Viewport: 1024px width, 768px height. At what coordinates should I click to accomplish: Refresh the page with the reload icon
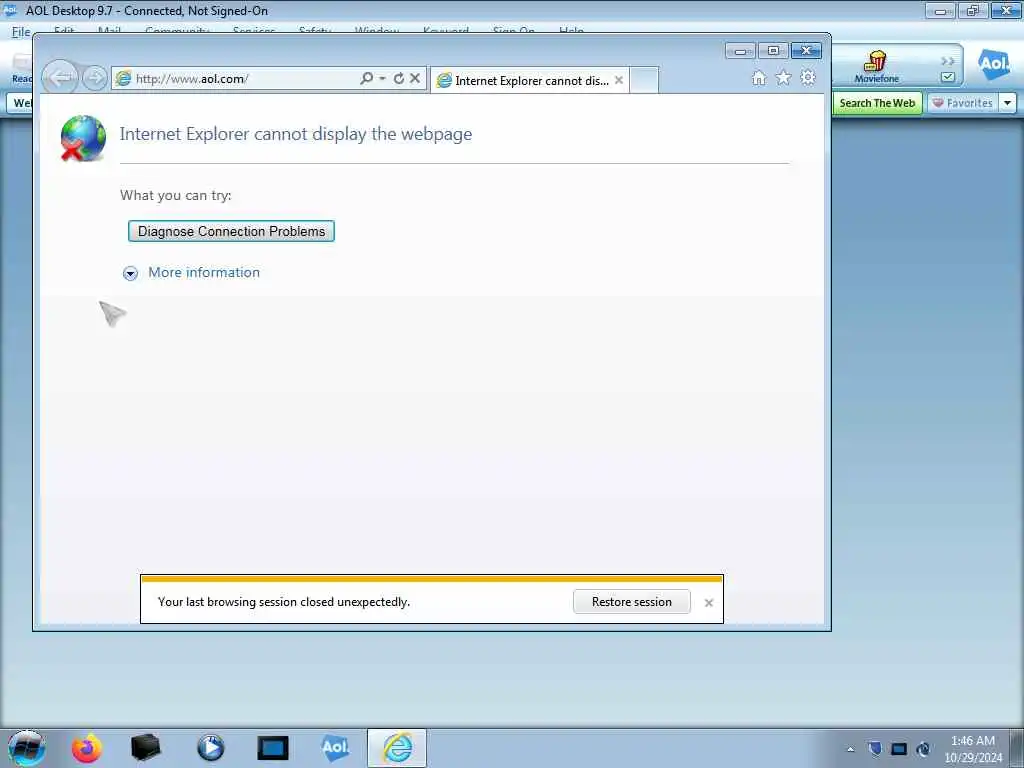(398, 78)
